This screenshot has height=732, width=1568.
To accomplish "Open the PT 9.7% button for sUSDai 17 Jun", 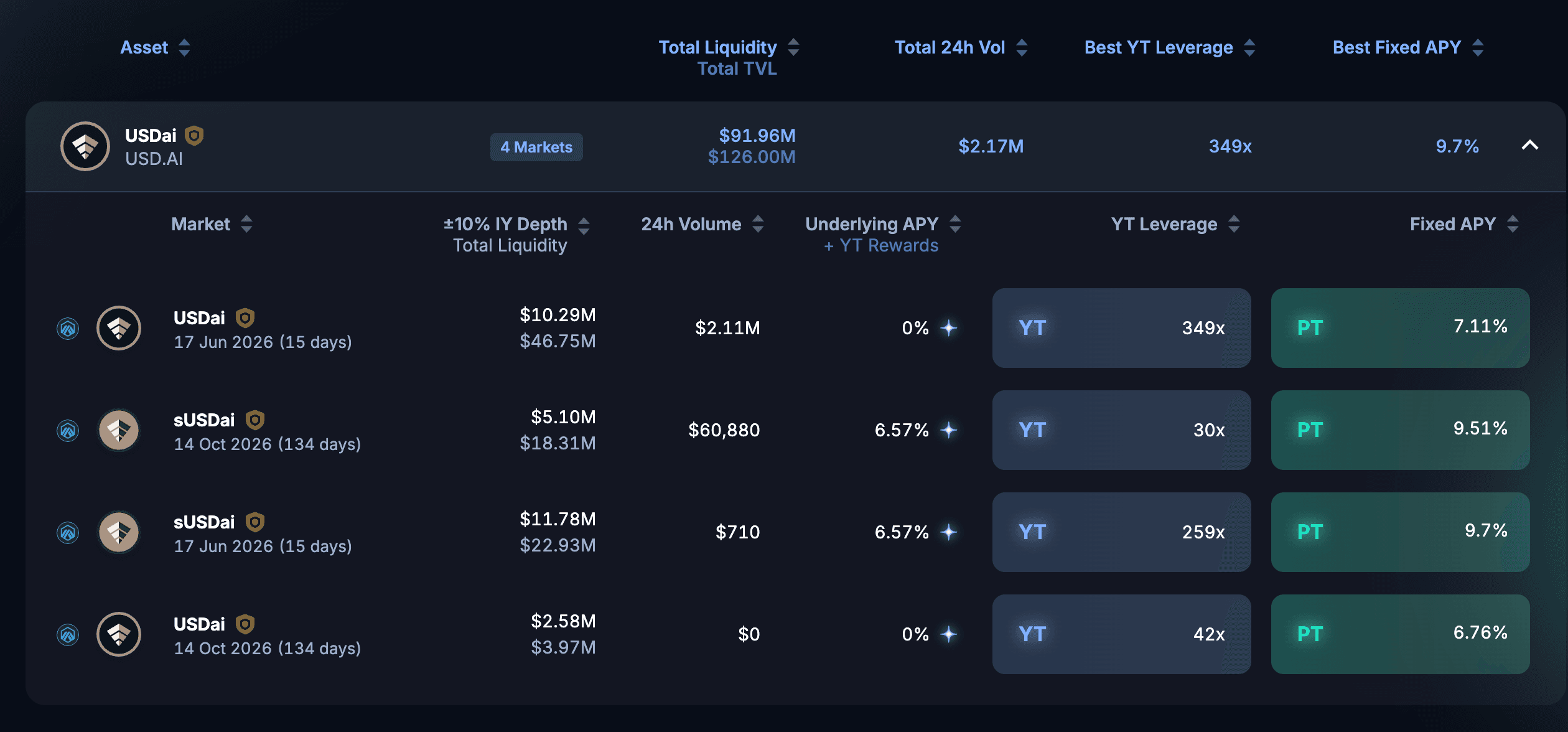I will coord(1400,532).
